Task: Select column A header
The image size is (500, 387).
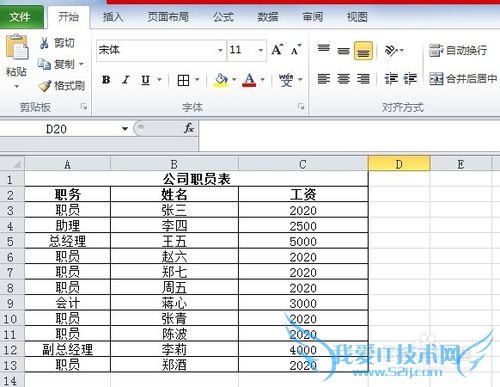Action: [x=67, y=164]
